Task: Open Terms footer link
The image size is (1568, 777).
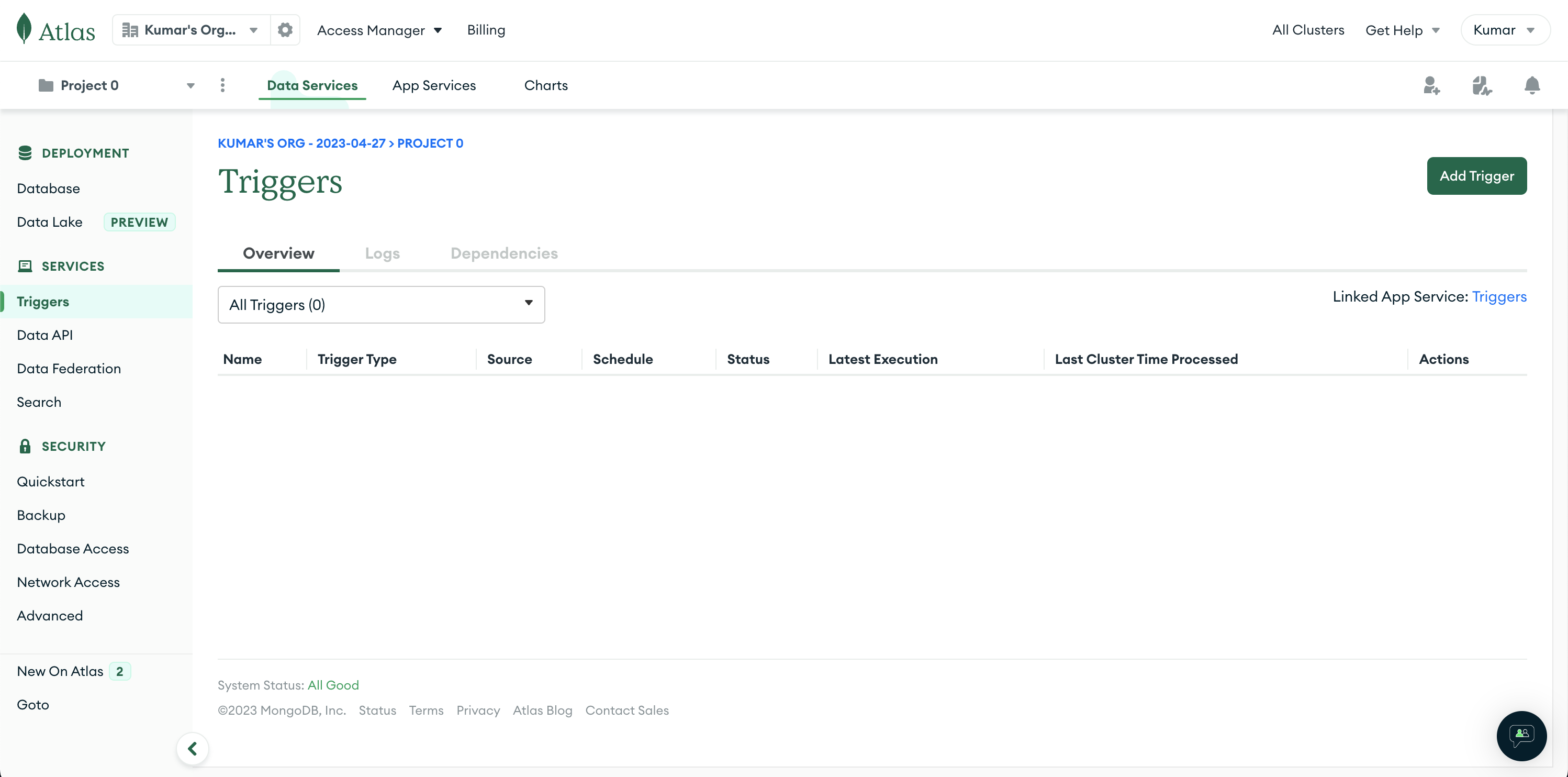Action: (426, 710)
